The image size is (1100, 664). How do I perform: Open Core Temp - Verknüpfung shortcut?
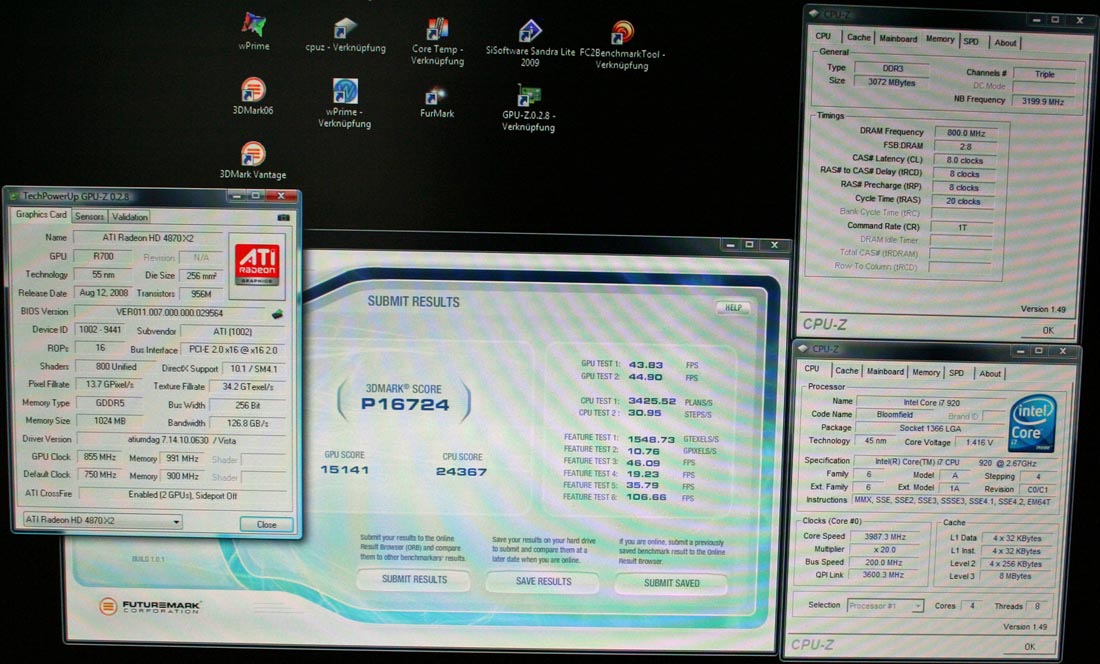point(437,41)
